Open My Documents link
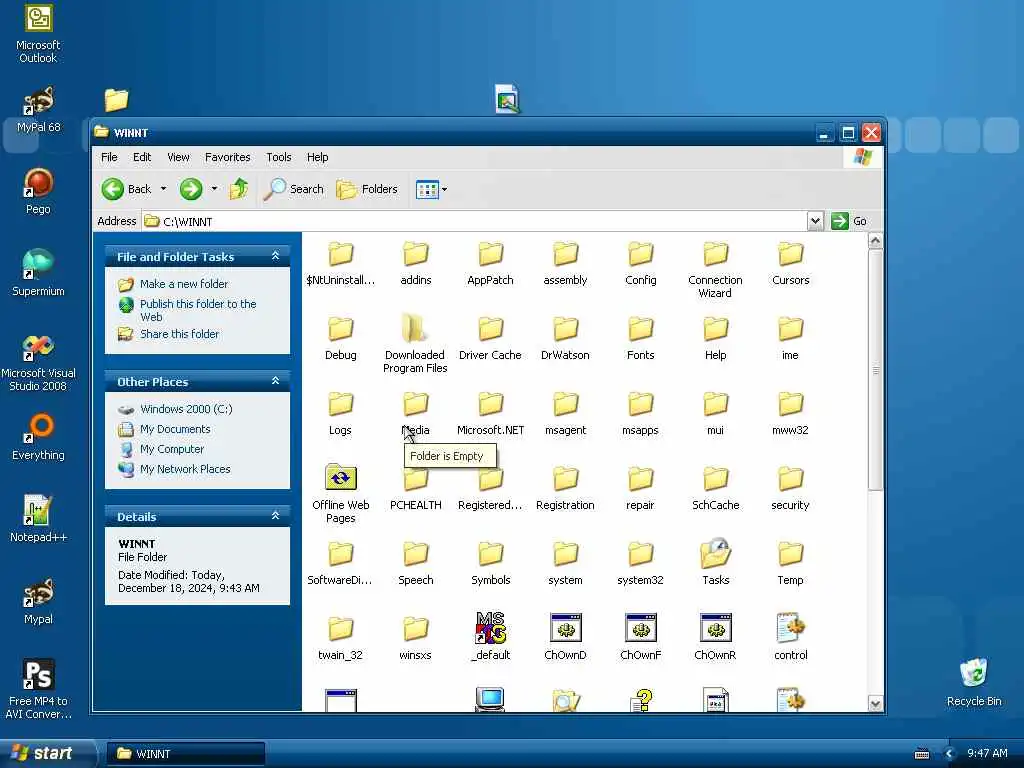 [175, 429]
